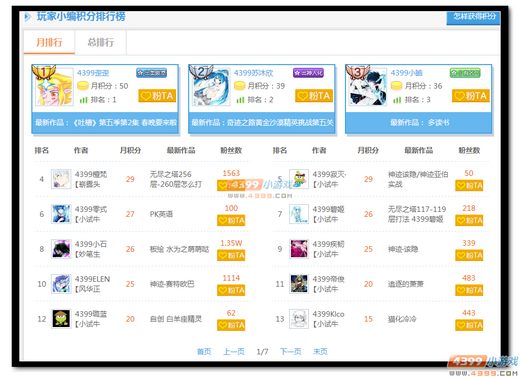Click the avatar of 4399Kico
The image size is (520, 378).
(x=299, y=319)
